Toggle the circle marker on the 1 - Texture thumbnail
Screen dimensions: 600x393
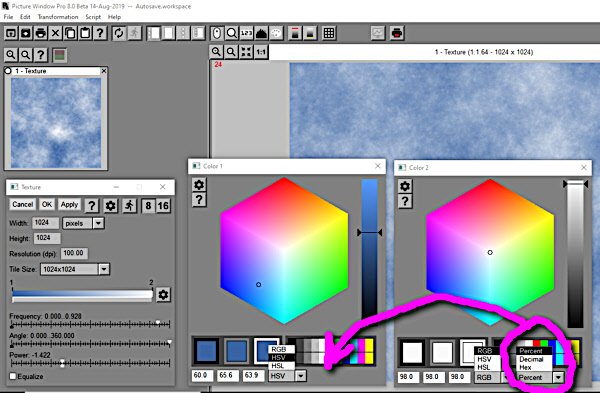click(8, 71)
